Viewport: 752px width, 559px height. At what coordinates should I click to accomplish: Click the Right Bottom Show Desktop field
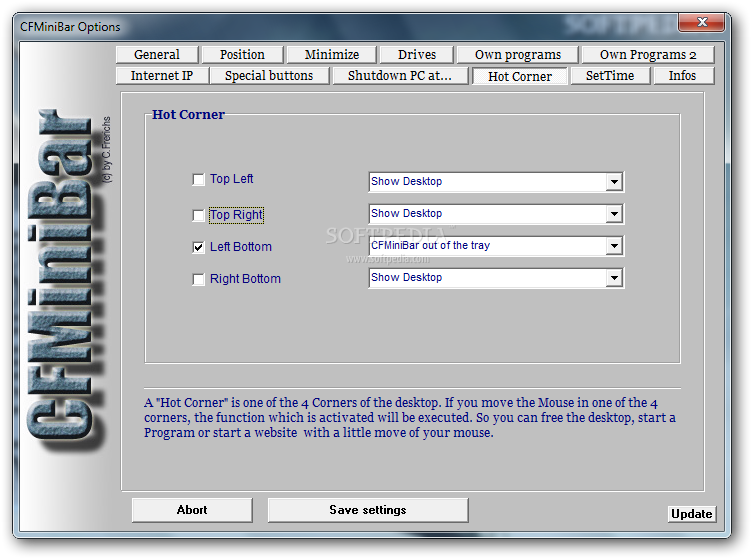[x=496, y=278]
